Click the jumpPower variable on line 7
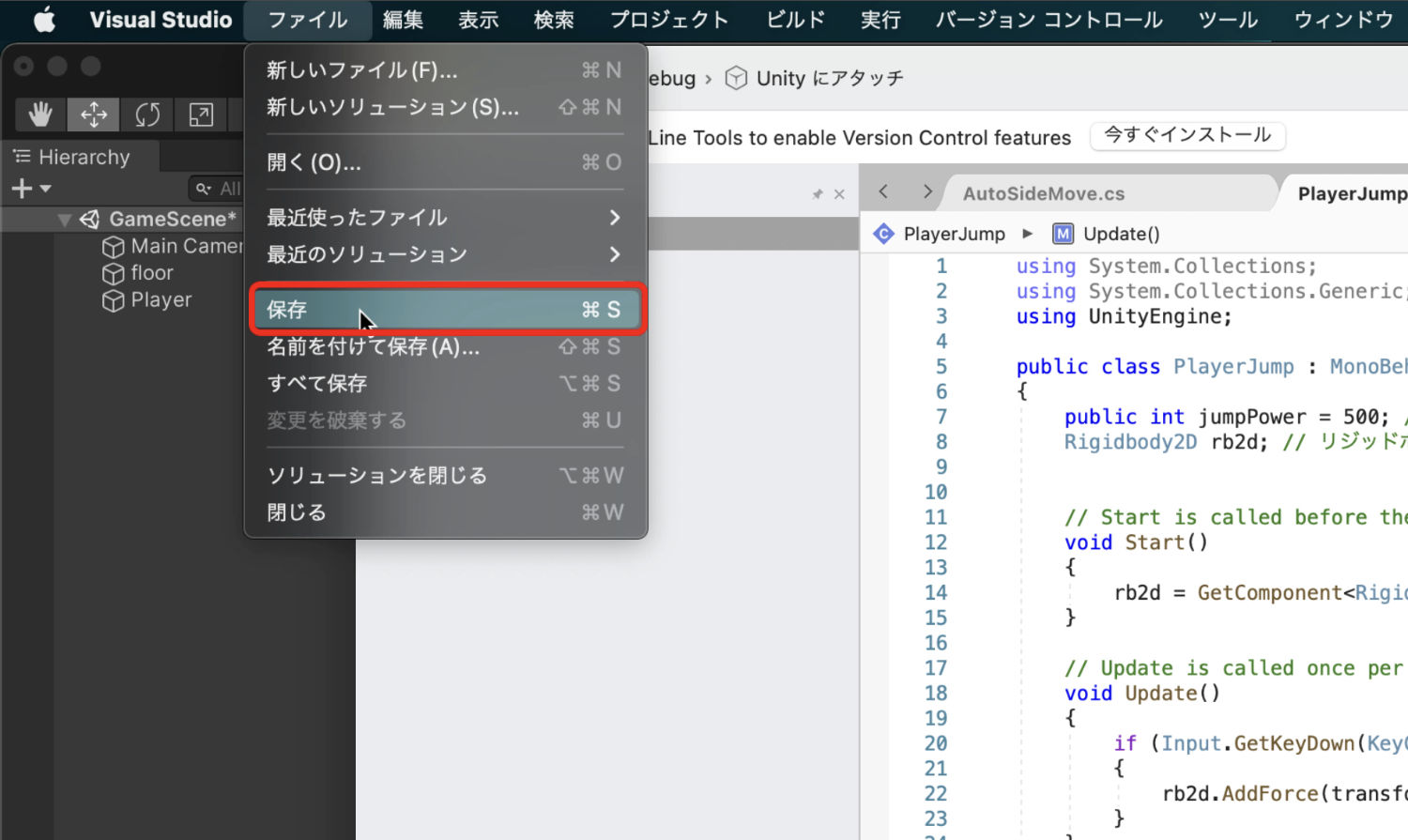This screenshot has height=840, width=1408. [1252, 417]
